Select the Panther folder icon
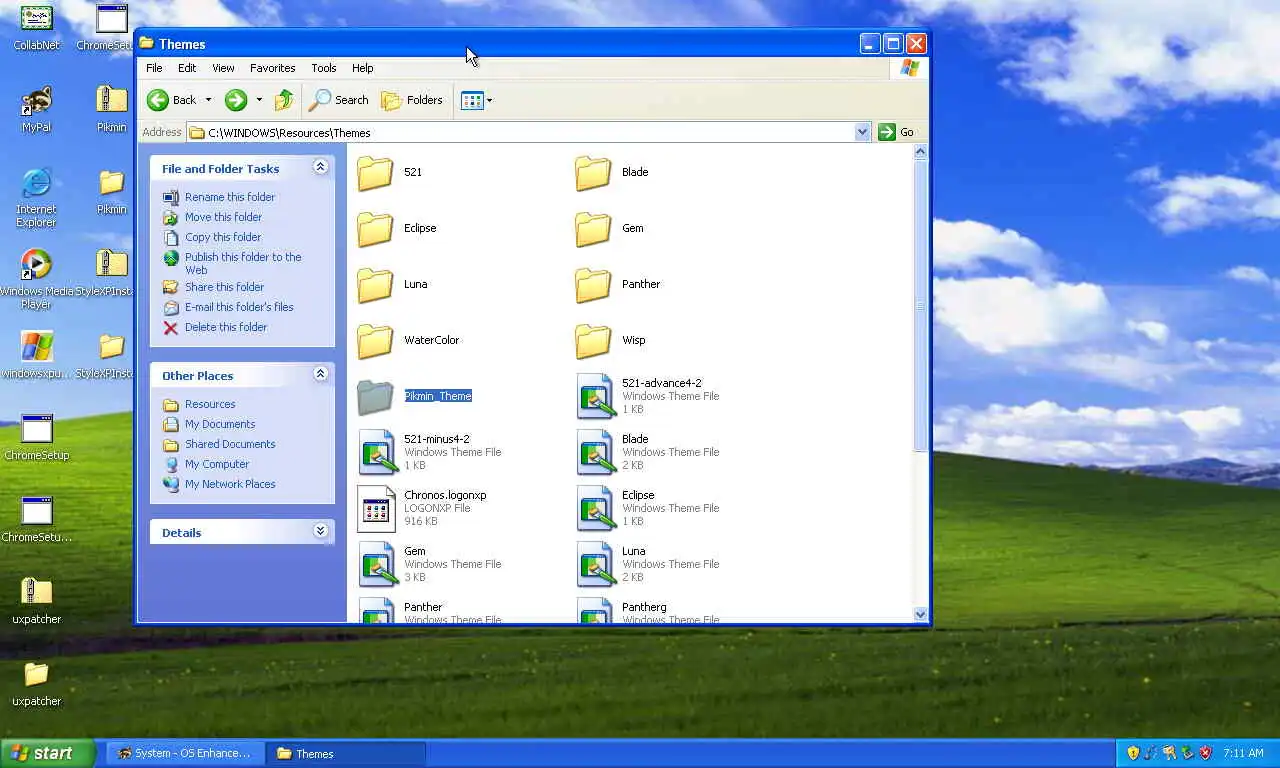This screenshot has width=1280, height=768. pyautogui.click(x=593, y=285)
